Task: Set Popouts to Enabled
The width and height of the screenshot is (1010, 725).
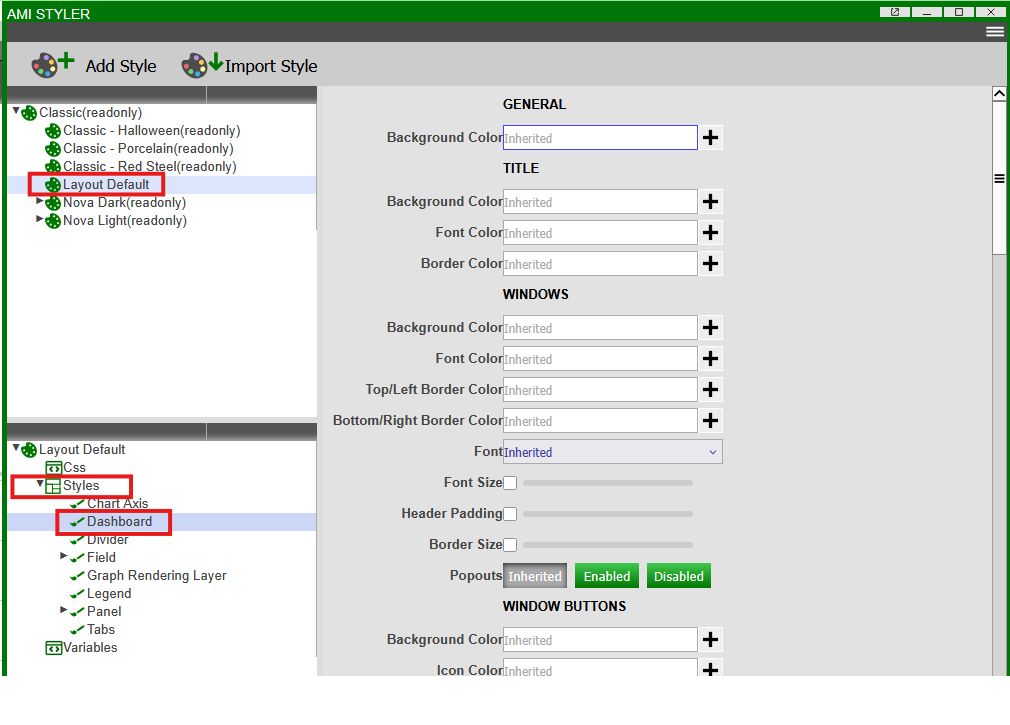Action: tap(606, 576)
